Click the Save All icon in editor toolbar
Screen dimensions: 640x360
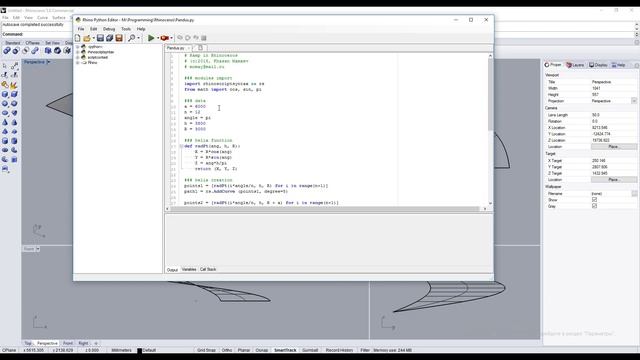[x=109, y=38]
